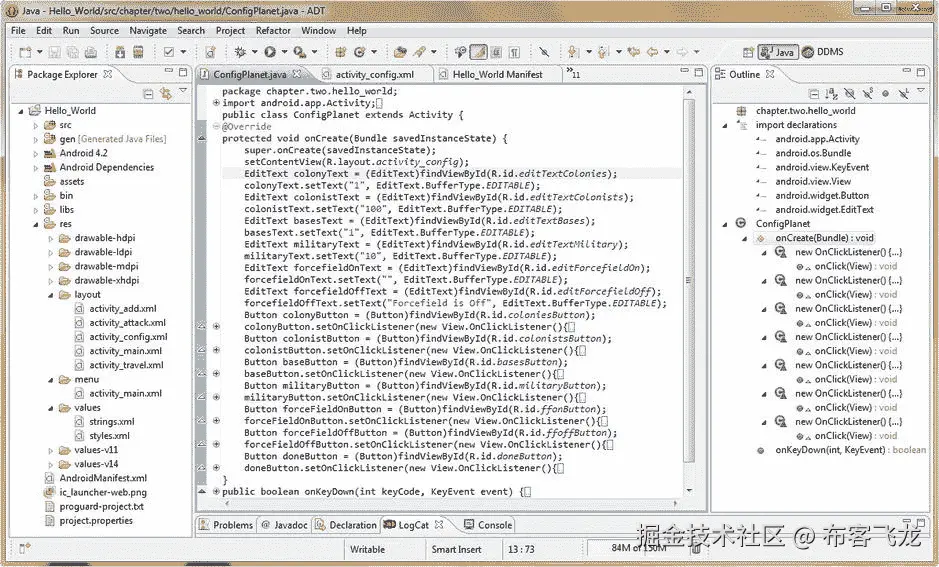Toggle Link with Editor in Package Explorer

tap(166, 94)
